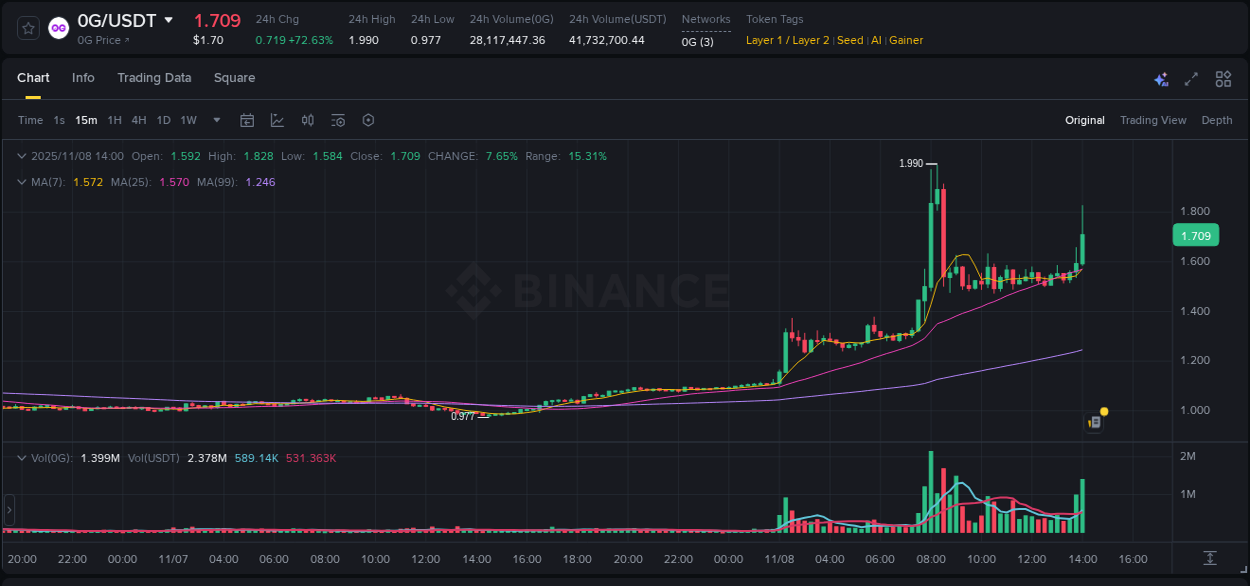Toggle the favorite star for 0G/USDT
This screenshot has width=1250, height=586.
[27, 27]
